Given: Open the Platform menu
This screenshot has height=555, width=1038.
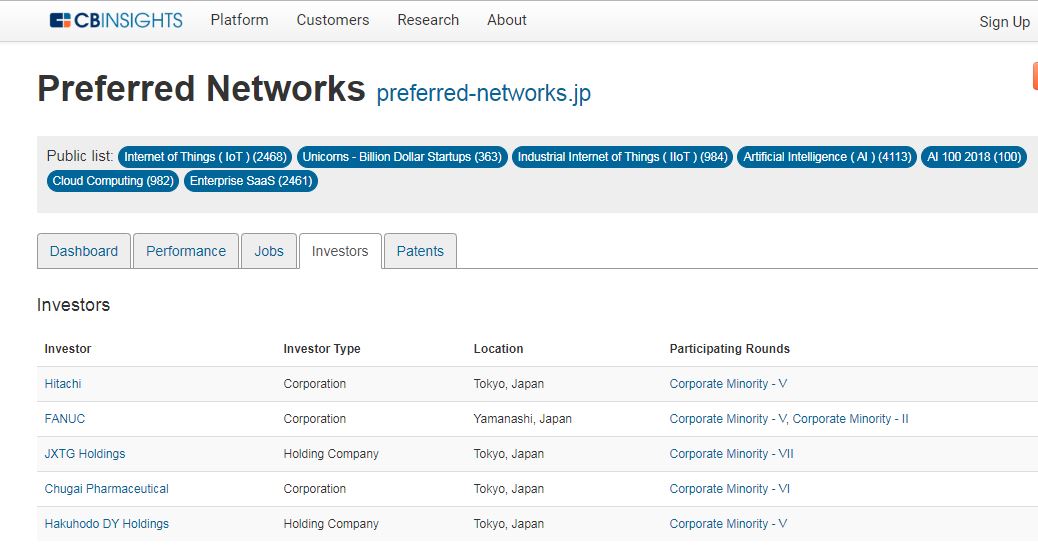Looking at the screenshot, I should pos(240,20).
